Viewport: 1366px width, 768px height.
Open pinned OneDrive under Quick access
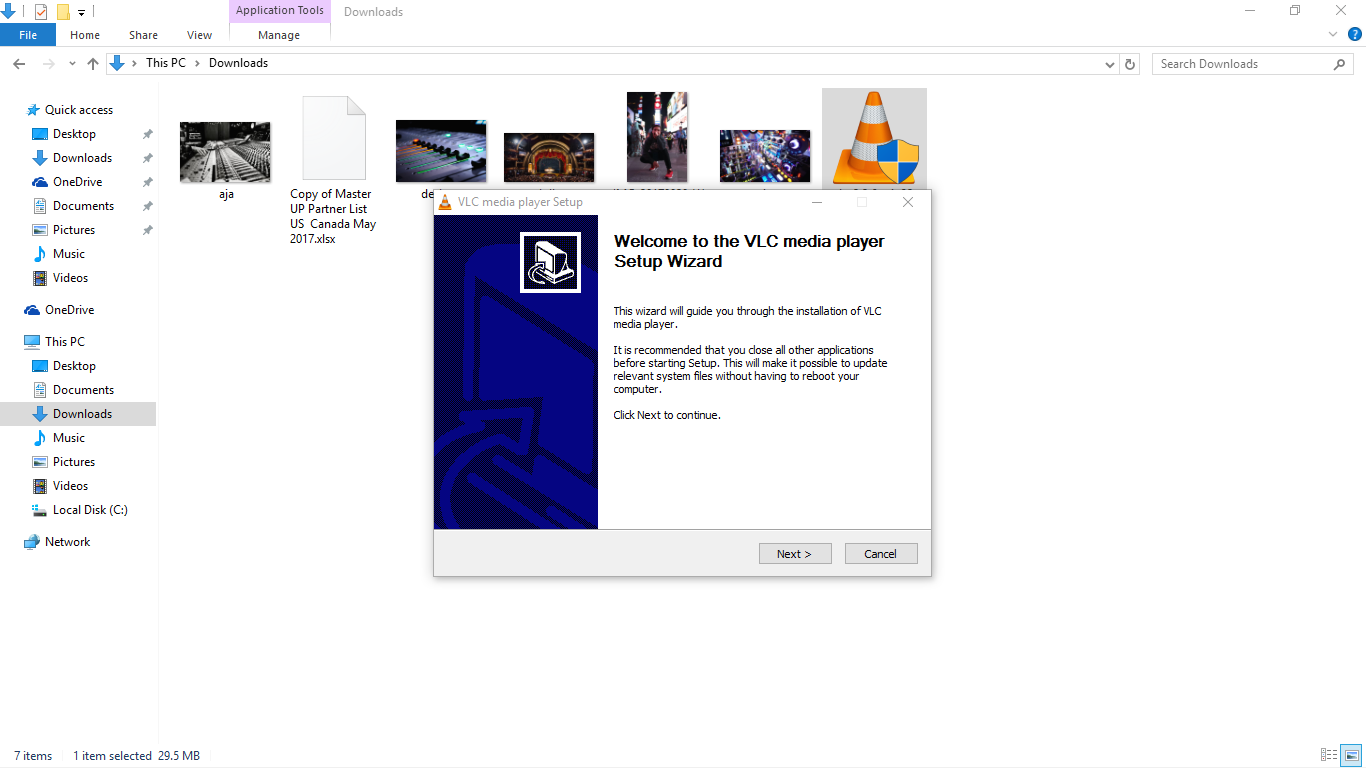(x=77, y=182)
